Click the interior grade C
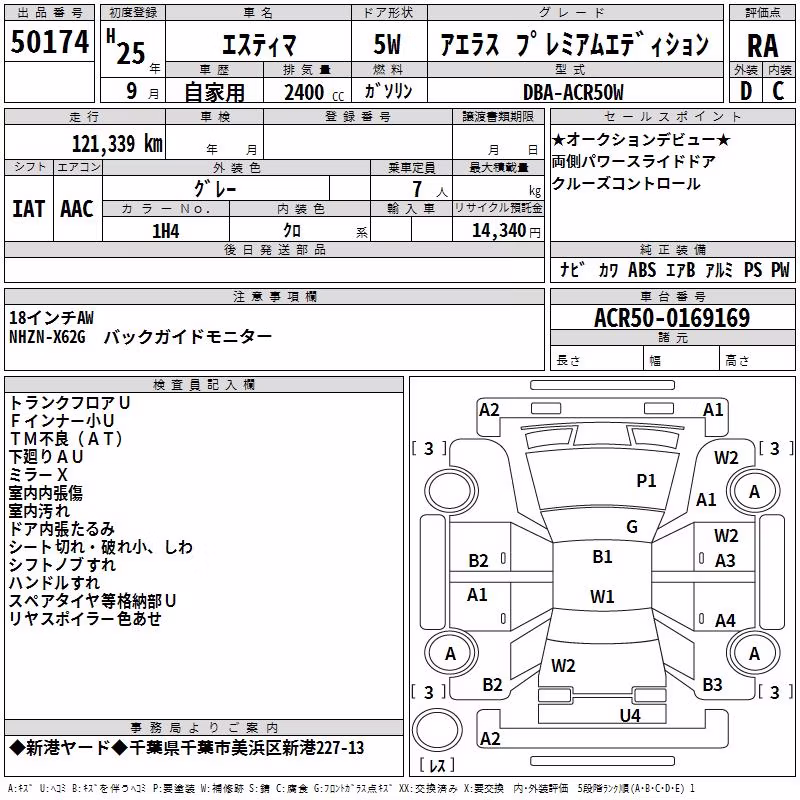Image resolution: width=800 pixels, height=800 pixels. tap(778, 91)
